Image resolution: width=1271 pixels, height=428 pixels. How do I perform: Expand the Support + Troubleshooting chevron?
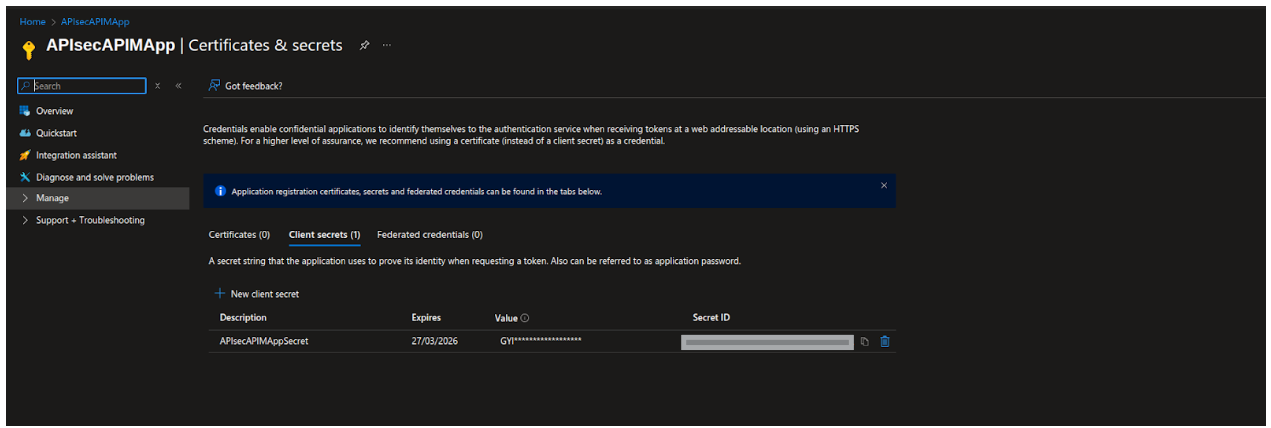point(25,220)
